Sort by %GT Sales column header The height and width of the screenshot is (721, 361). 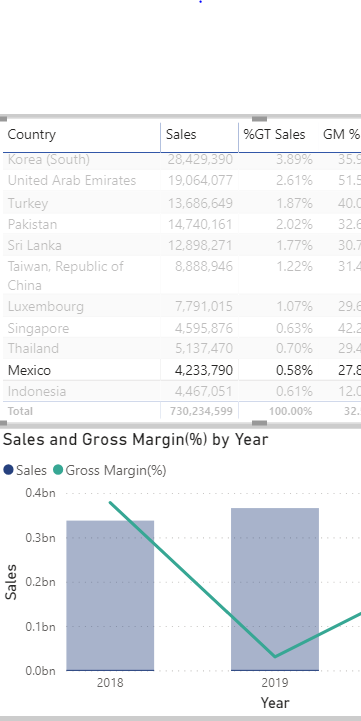pyautogui.click(x=274, y=134)
